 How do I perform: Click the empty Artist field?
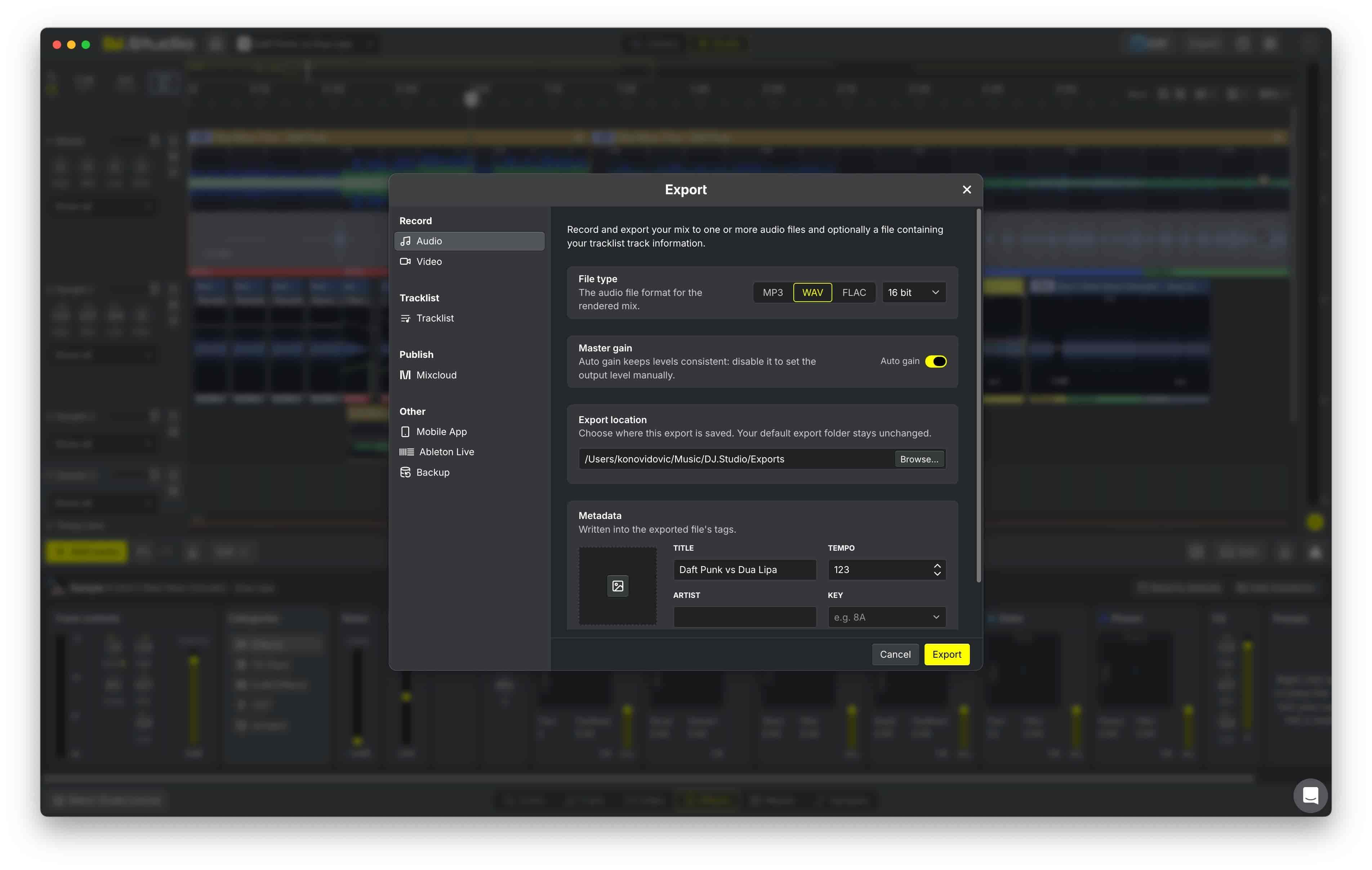745,617
